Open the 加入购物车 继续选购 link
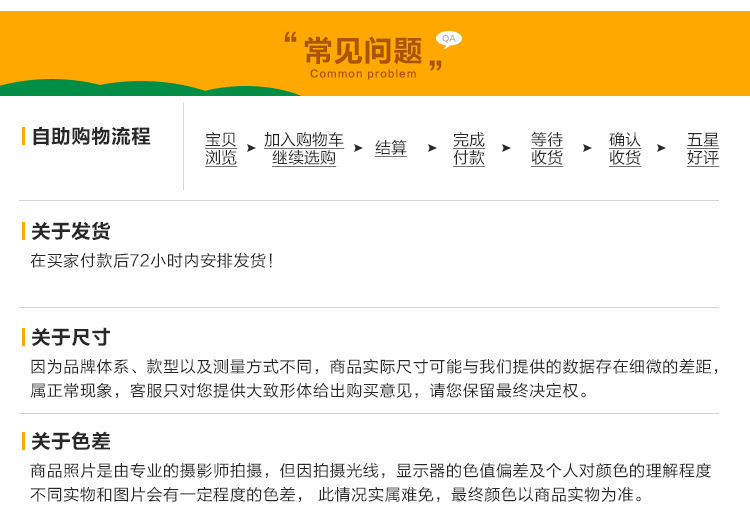The height and width of the screenshot is (509, 750). (x=304, y=149)
